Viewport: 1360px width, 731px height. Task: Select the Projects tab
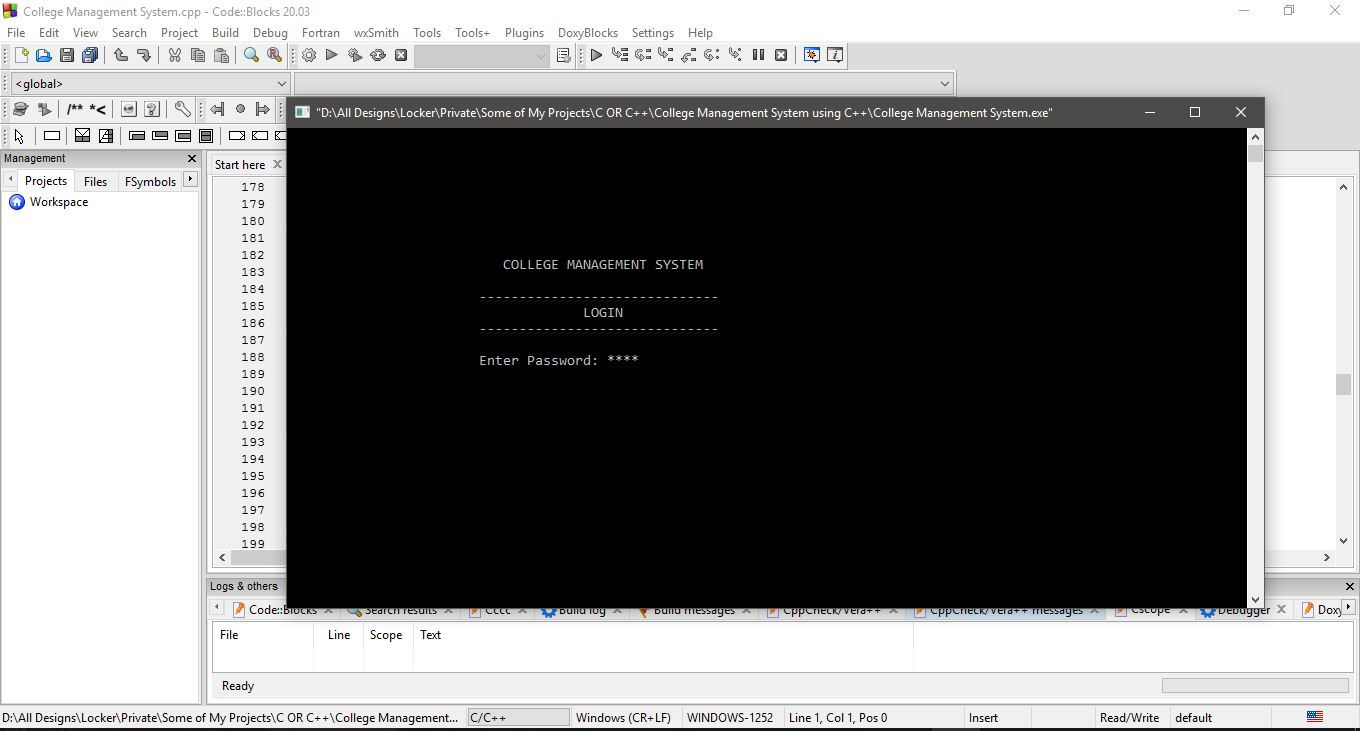pos(46,181)
